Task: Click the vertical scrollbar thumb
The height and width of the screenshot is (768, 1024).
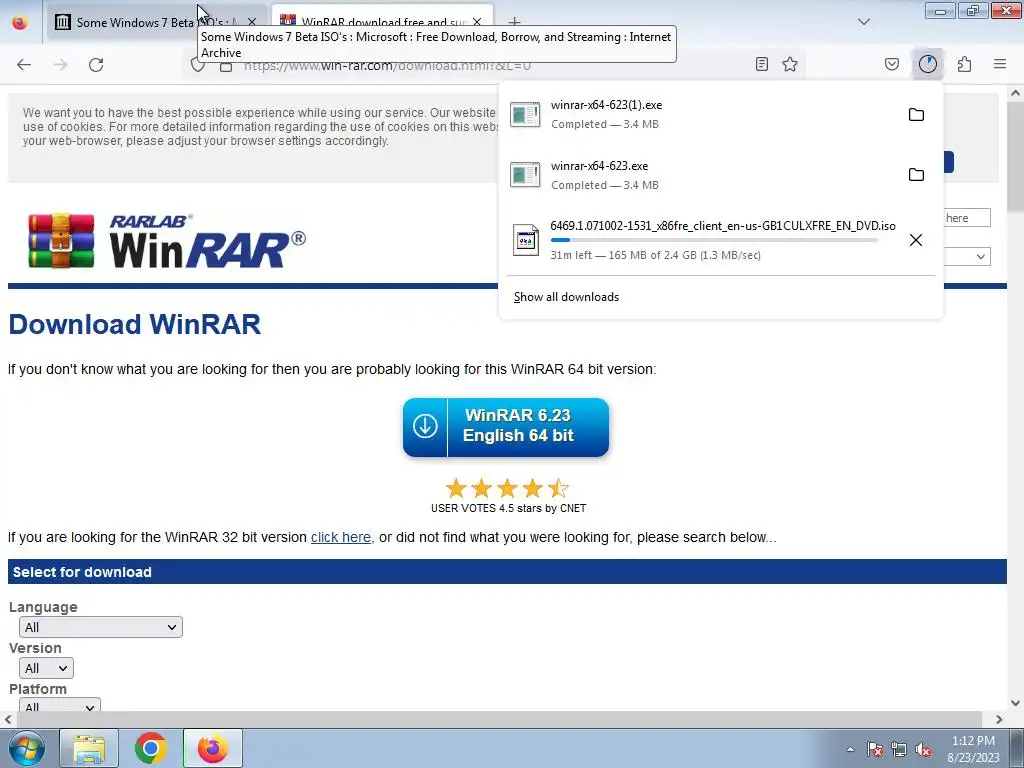Action: tap(1016, 157)
